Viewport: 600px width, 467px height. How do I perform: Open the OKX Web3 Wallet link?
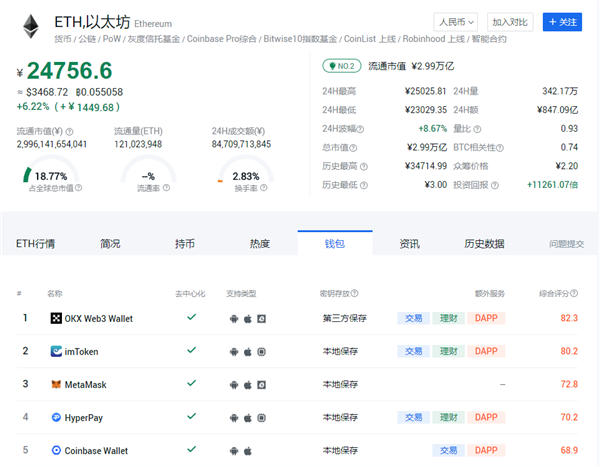[x=99, y=318]
